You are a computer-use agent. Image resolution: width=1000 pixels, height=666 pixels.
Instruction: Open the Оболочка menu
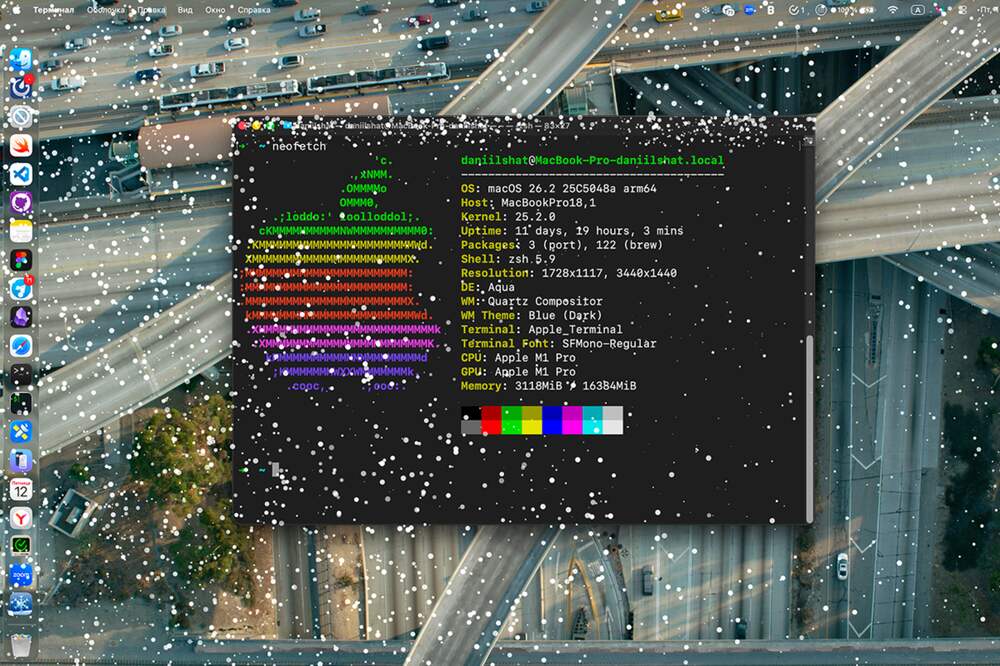click(x=106, y=9)
